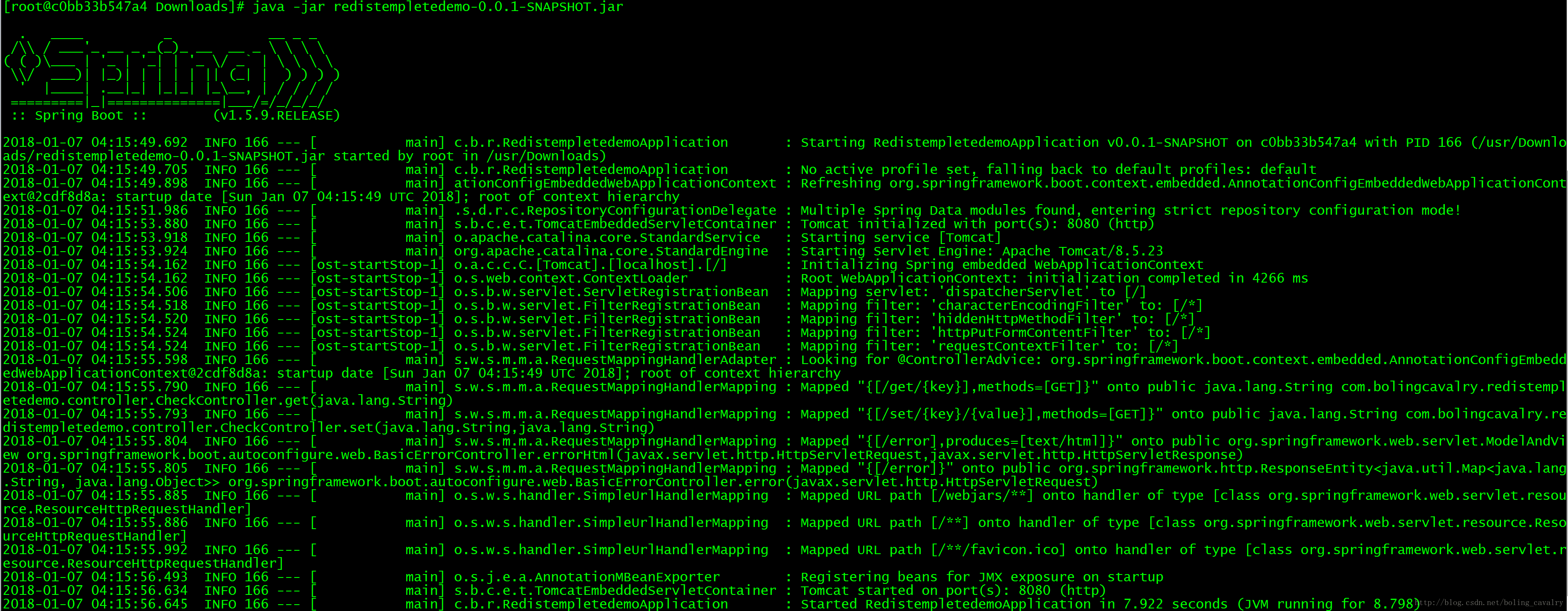Click 'Starting Servlet Engine: Apache Tomcat/8.5.23'
The image size is (1568, 611).
point(981,251)
